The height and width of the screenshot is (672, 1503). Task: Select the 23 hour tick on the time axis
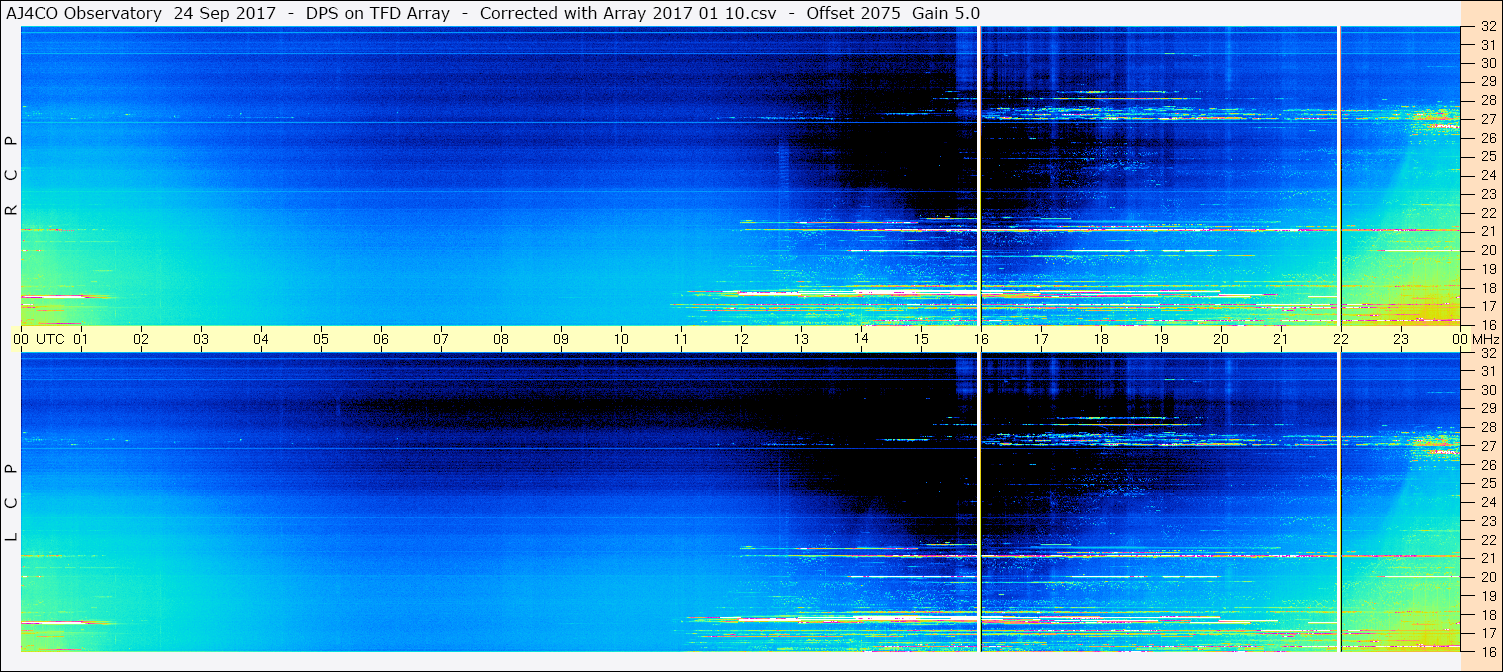[1401, 339]
